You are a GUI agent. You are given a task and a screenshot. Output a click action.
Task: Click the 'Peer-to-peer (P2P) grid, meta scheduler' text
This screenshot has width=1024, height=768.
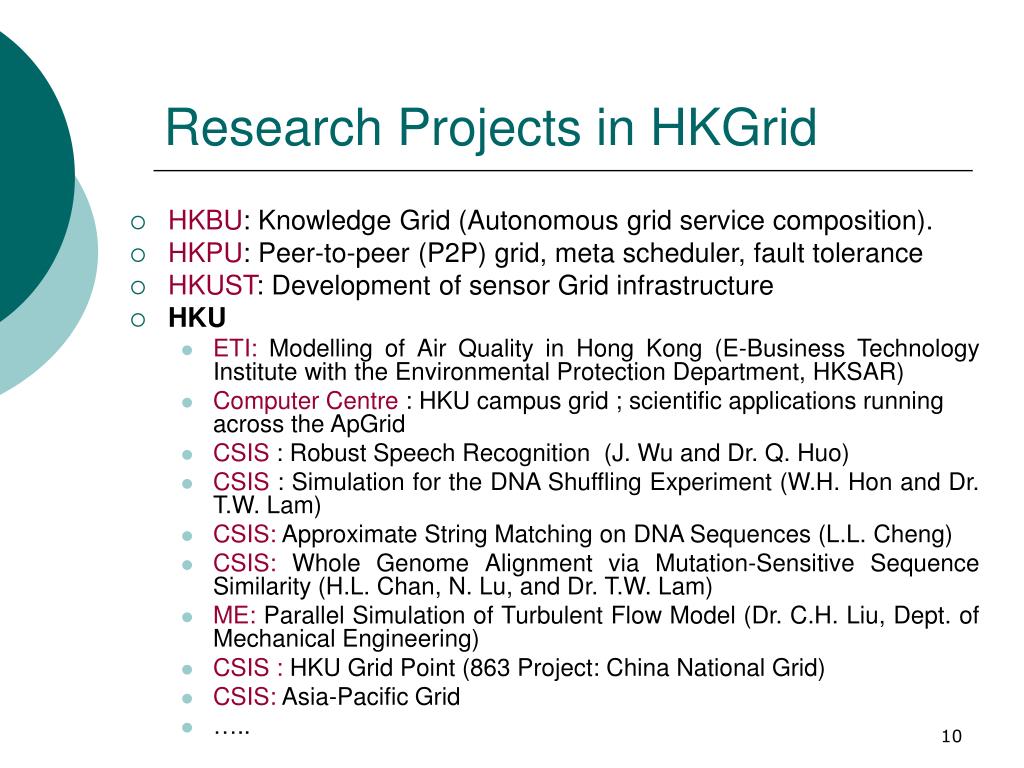point(501,254)
